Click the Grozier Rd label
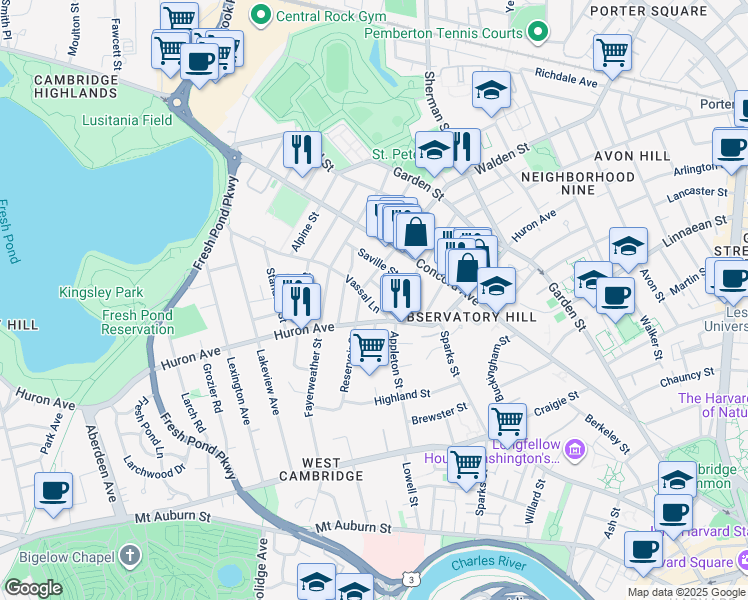The width and height of the screenshot is (748, 600). 212,388
